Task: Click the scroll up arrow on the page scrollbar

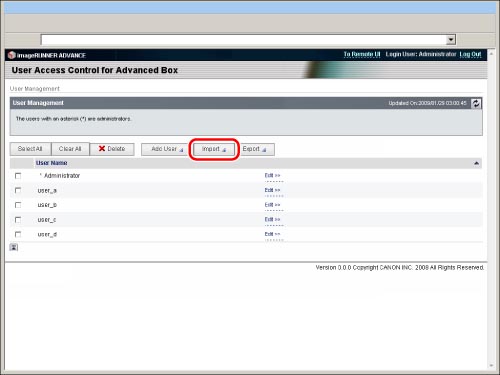Action: tap(491, 54)
